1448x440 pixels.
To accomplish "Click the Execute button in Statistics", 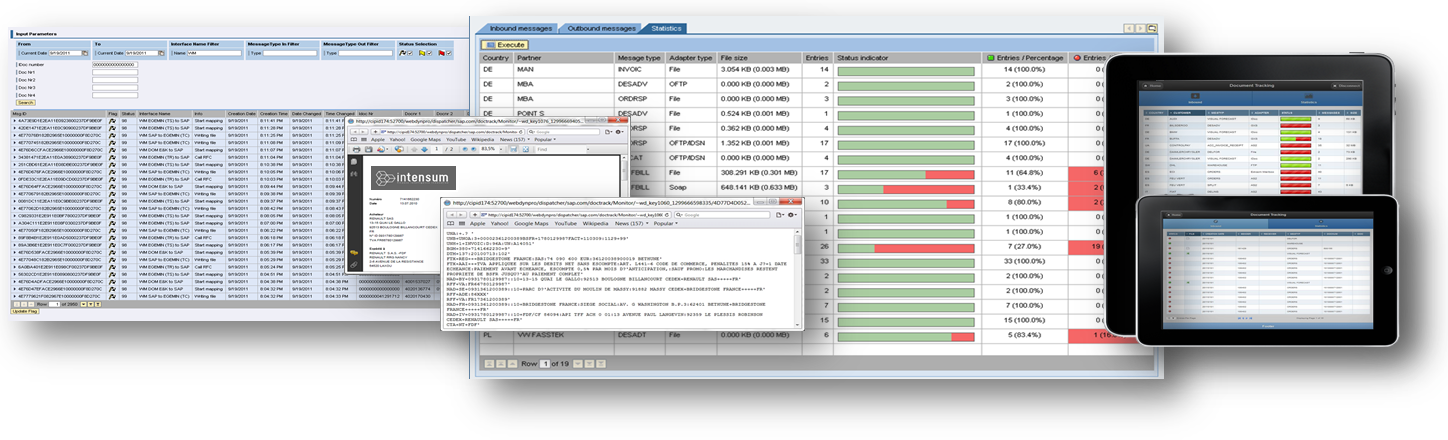I will [x=504, y=45].
